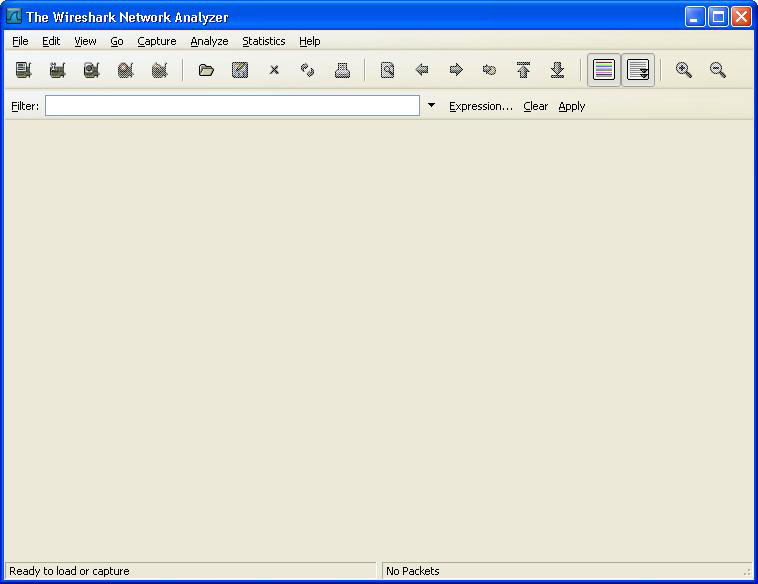The image size is (758, 584).
Task: Reload this capture file icon
Action: coord(308,70)
